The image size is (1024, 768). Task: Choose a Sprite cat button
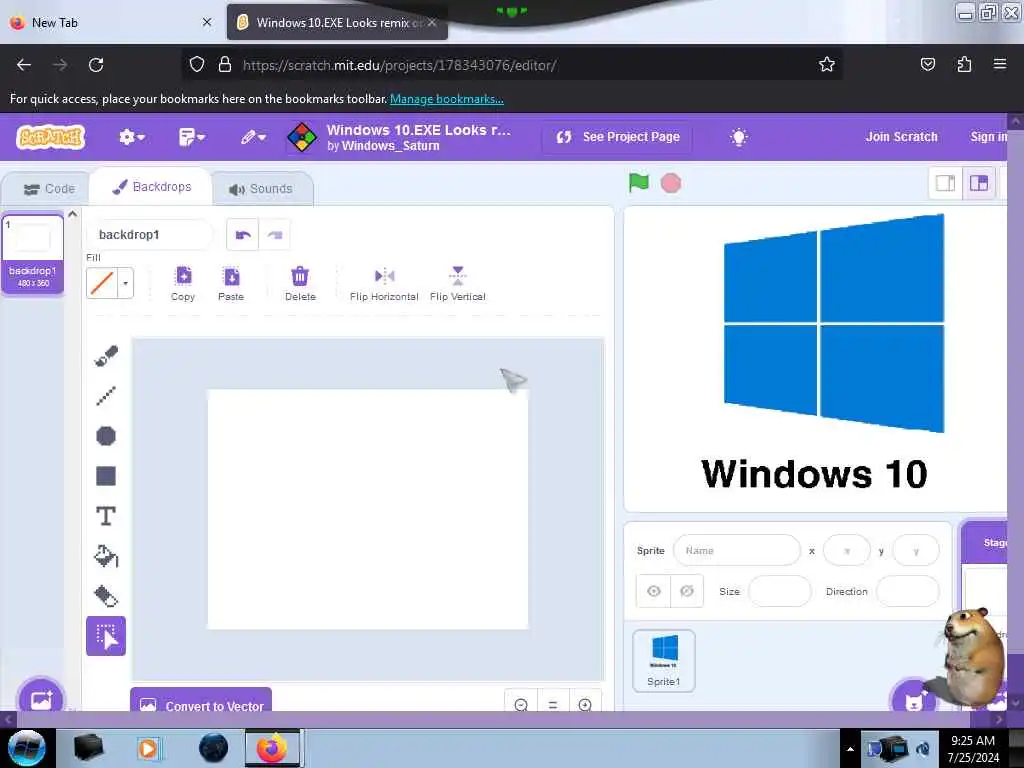[x=914, y=700]
